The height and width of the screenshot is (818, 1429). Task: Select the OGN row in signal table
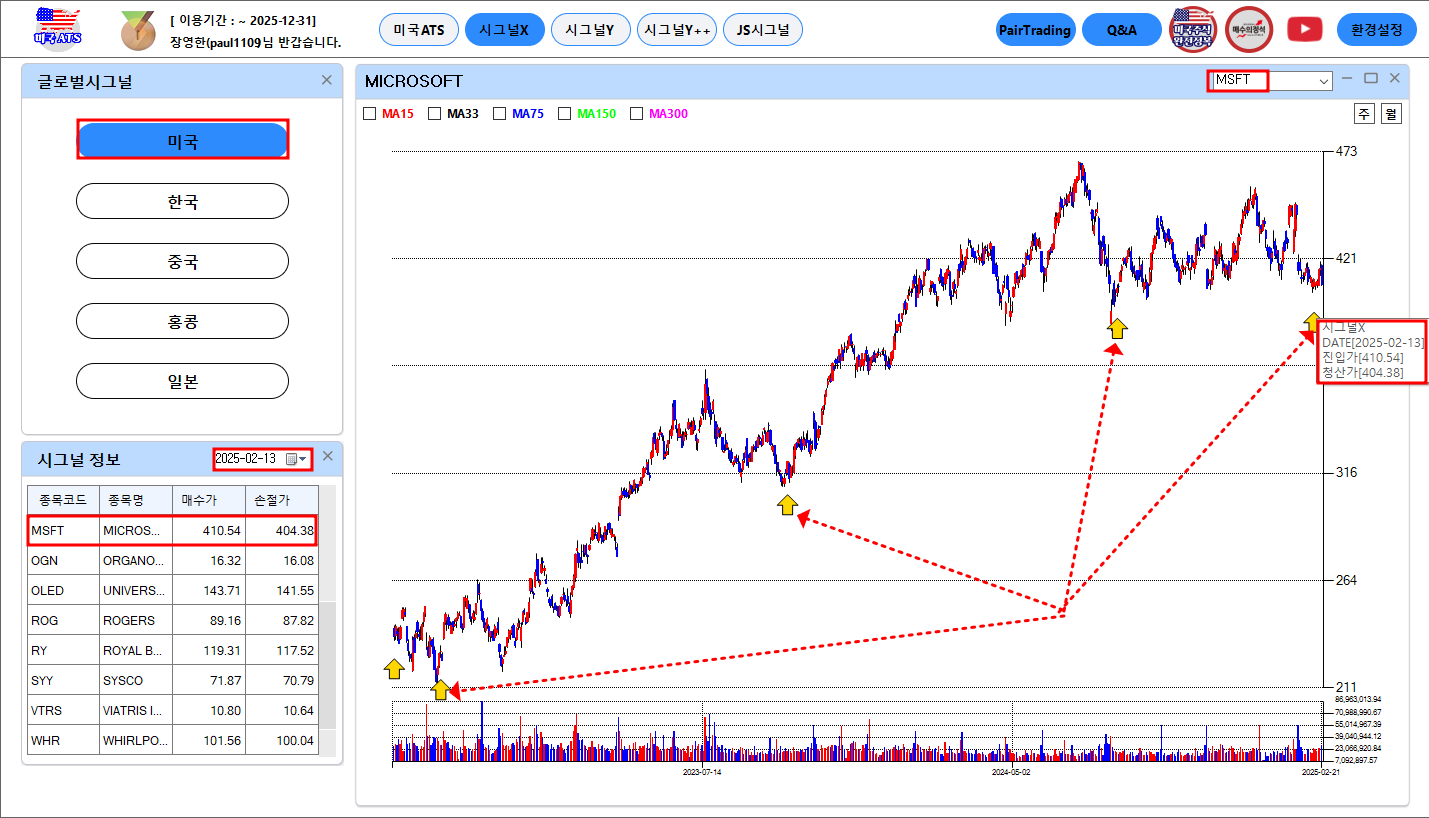[x=173, y=560]
